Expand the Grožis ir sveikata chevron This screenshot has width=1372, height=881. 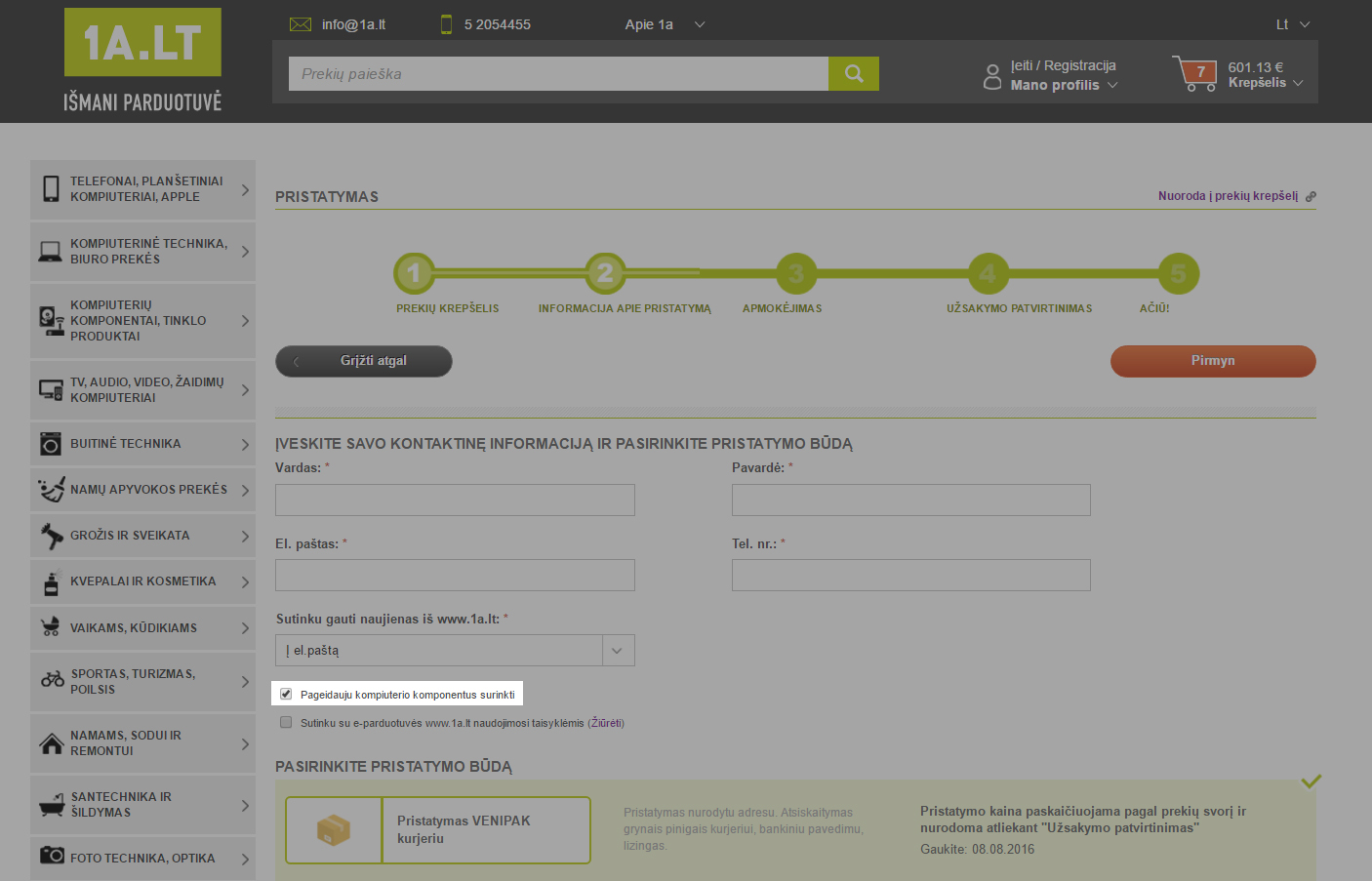coord(245,536)
